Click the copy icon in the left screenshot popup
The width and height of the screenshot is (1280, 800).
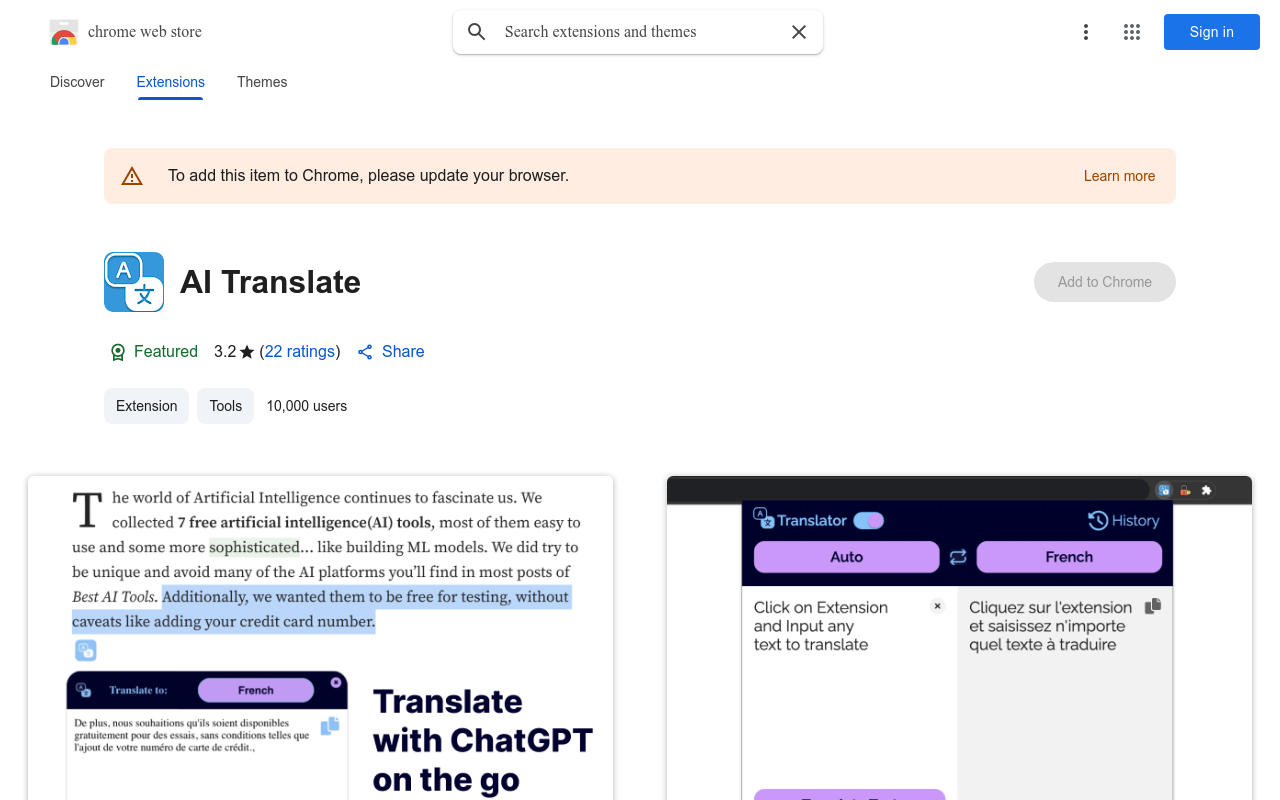click(x=330, y=727)
